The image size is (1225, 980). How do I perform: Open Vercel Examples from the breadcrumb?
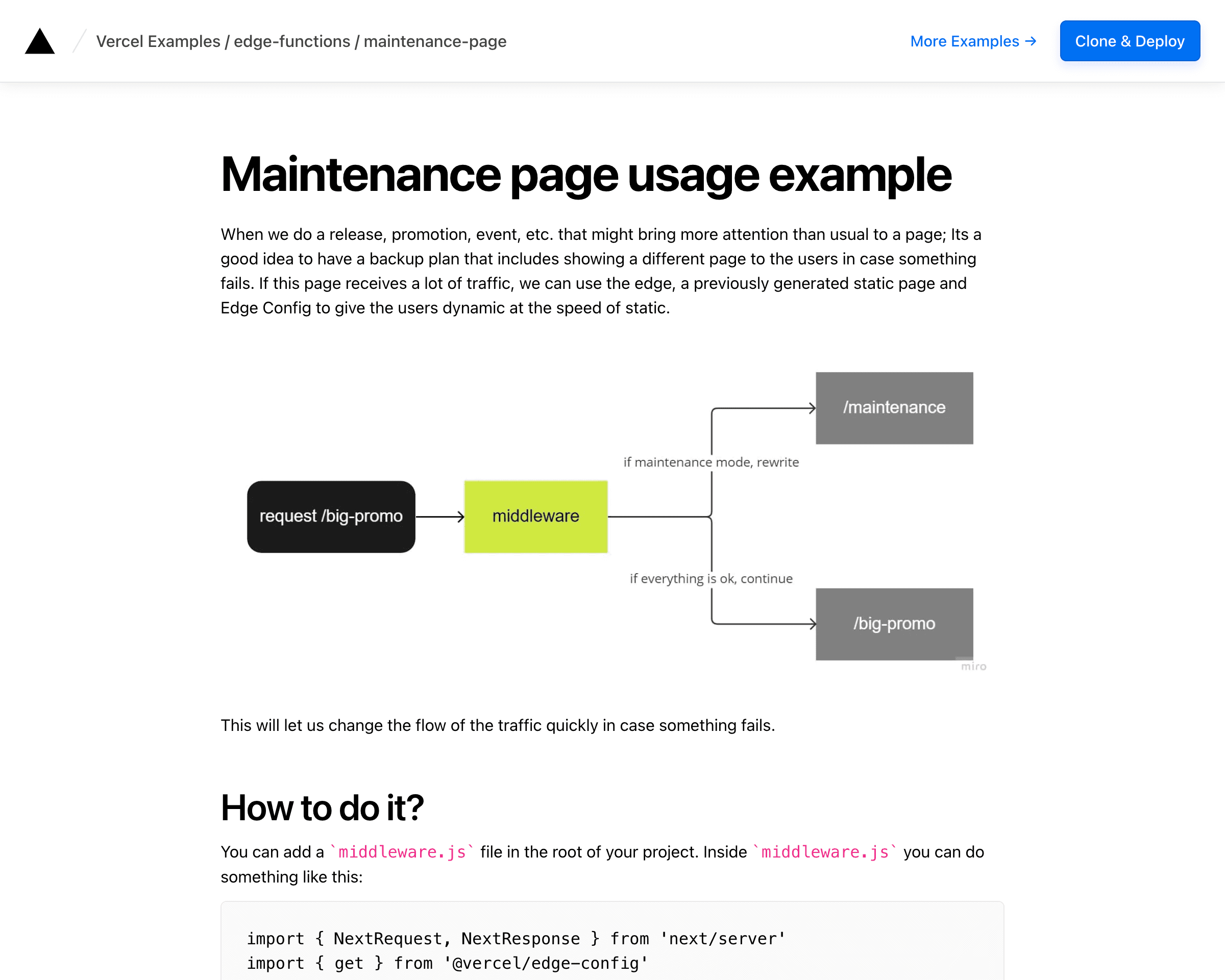(x=158, y=41)
